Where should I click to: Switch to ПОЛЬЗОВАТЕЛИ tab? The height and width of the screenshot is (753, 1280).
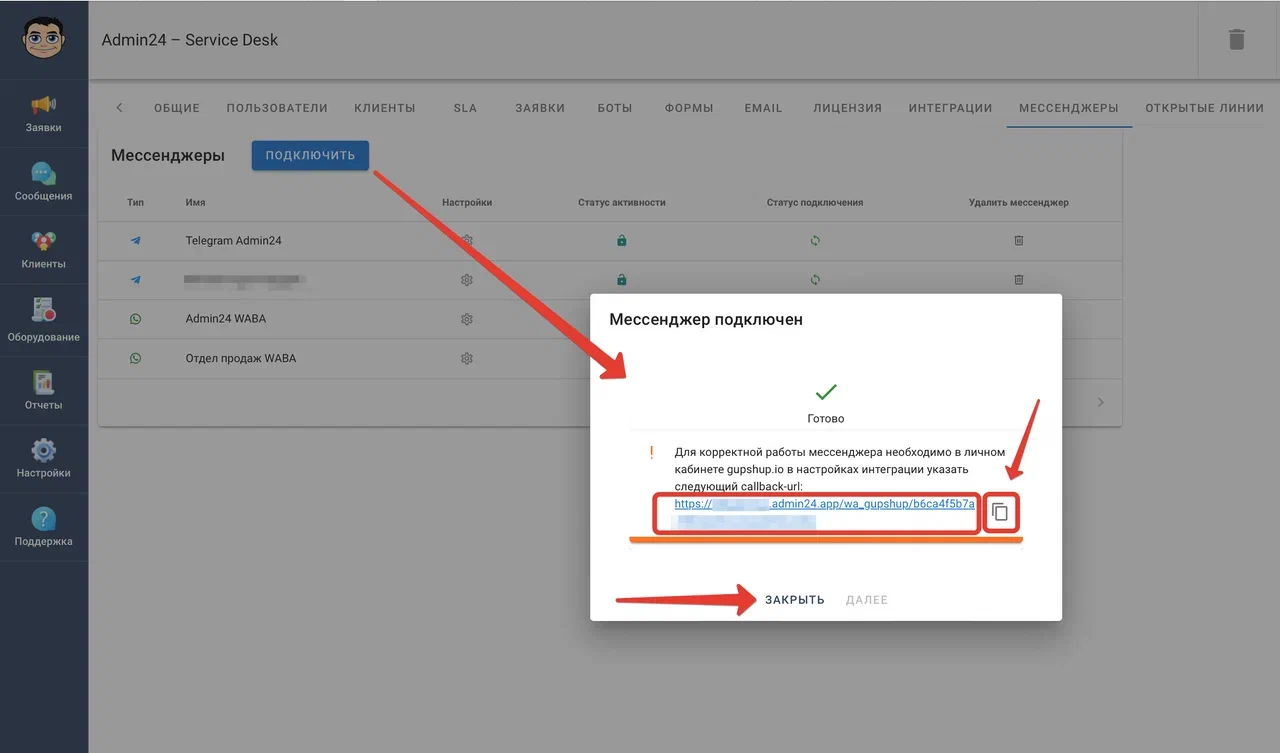(277, 108)
